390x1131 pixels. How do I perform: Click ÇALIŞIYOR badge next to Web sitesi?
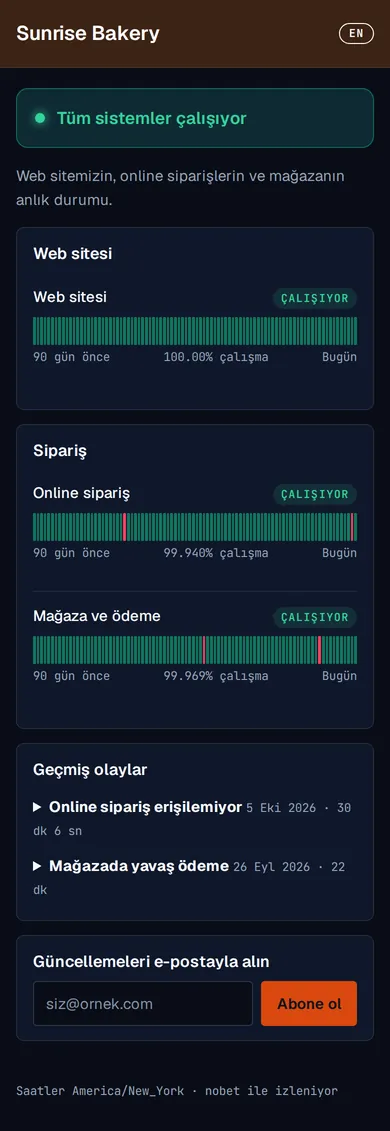[x=314, y=298]
